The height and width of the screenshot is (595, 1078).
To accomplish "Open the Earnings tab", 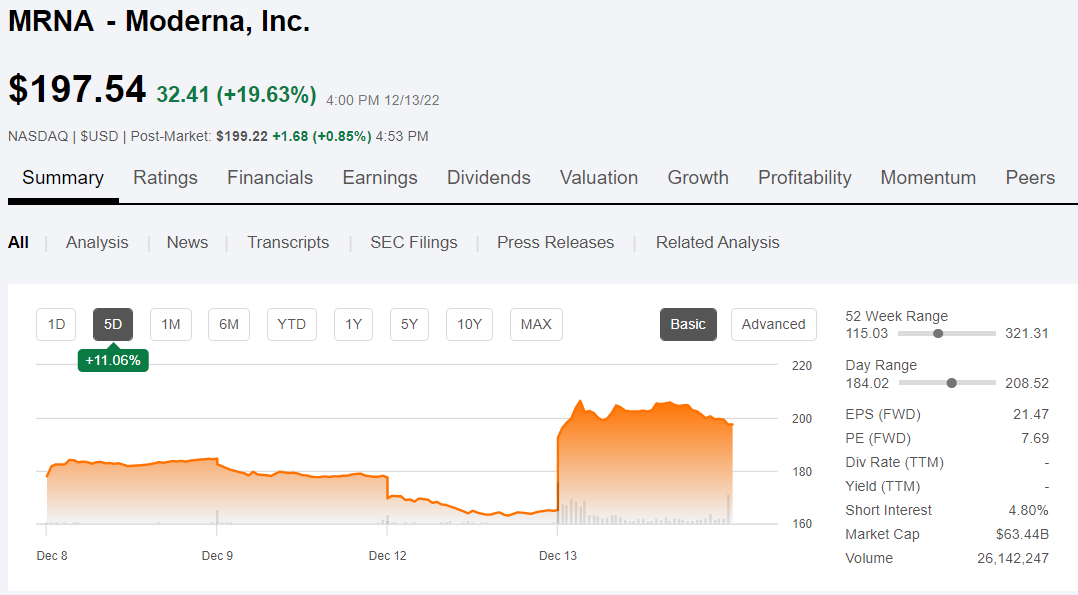I will point(380,178).
